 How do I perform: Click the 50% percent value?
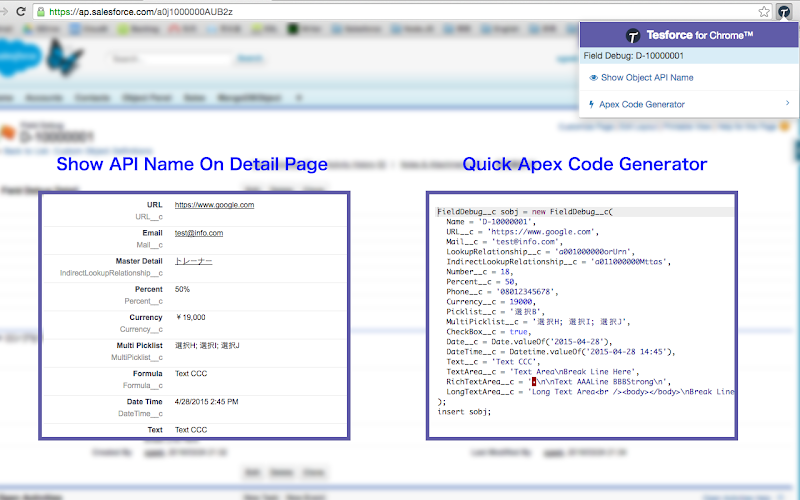[x=182, y=289]
